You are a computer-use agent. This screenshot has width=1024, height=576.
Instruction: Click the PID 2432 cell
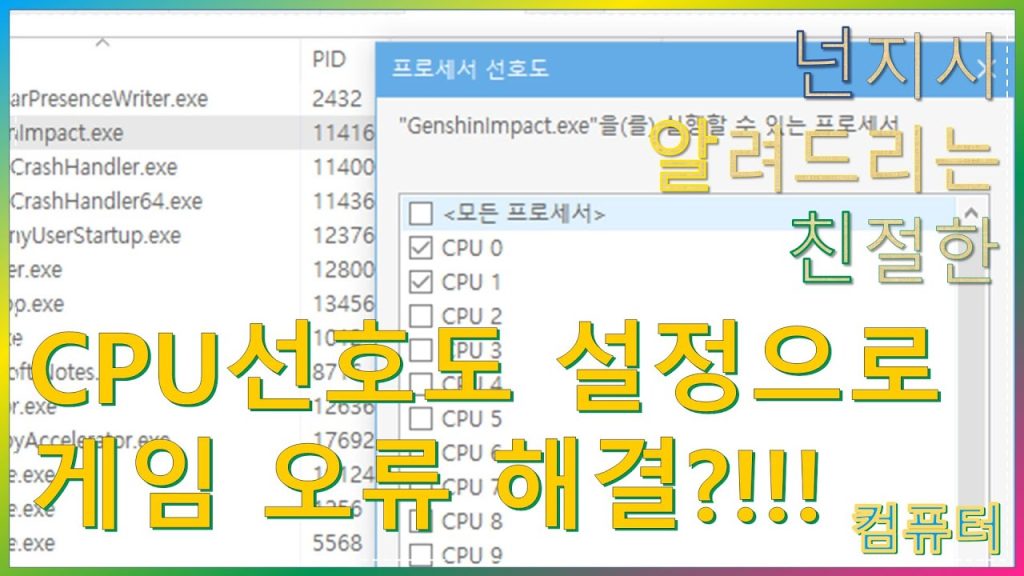[335, 98]
